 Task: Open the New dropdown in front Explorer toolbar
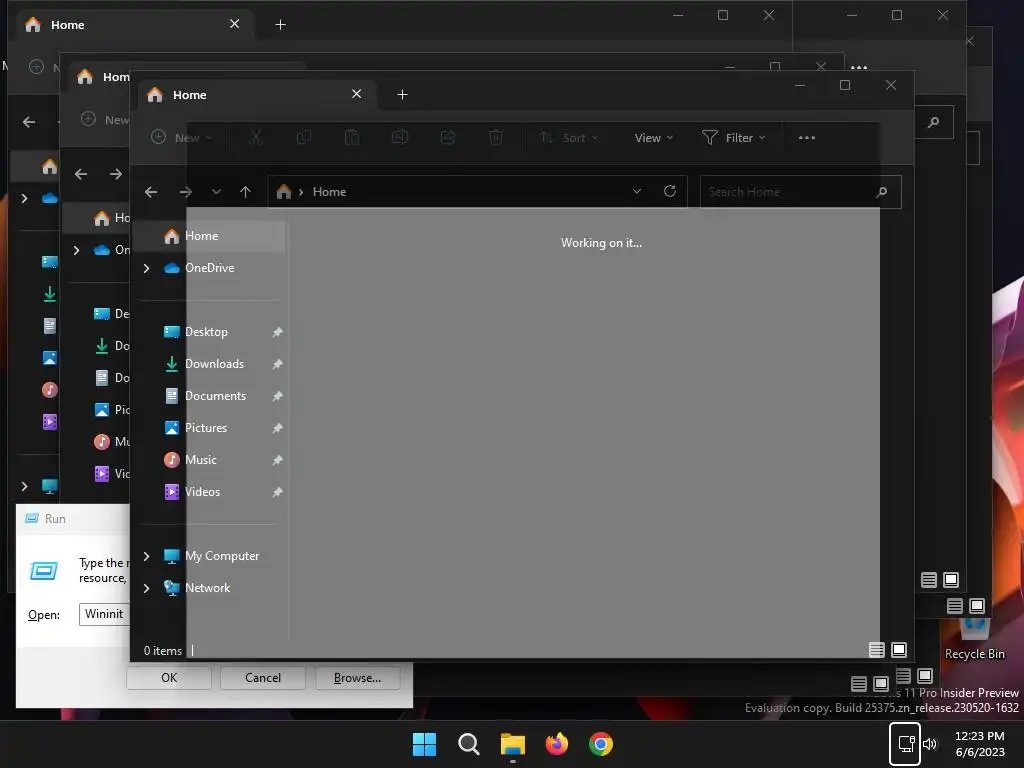tap(182, 137)
